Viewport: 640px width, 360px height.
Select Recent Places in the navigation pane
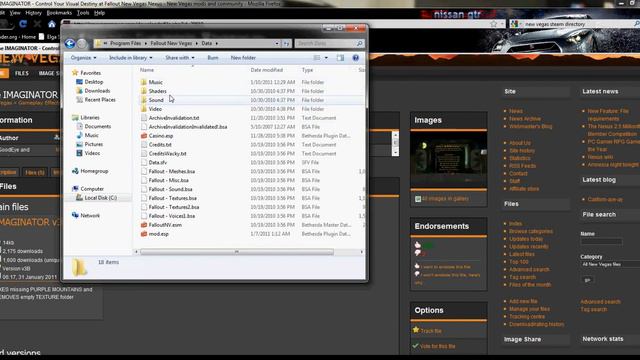(x=100, y=100)
